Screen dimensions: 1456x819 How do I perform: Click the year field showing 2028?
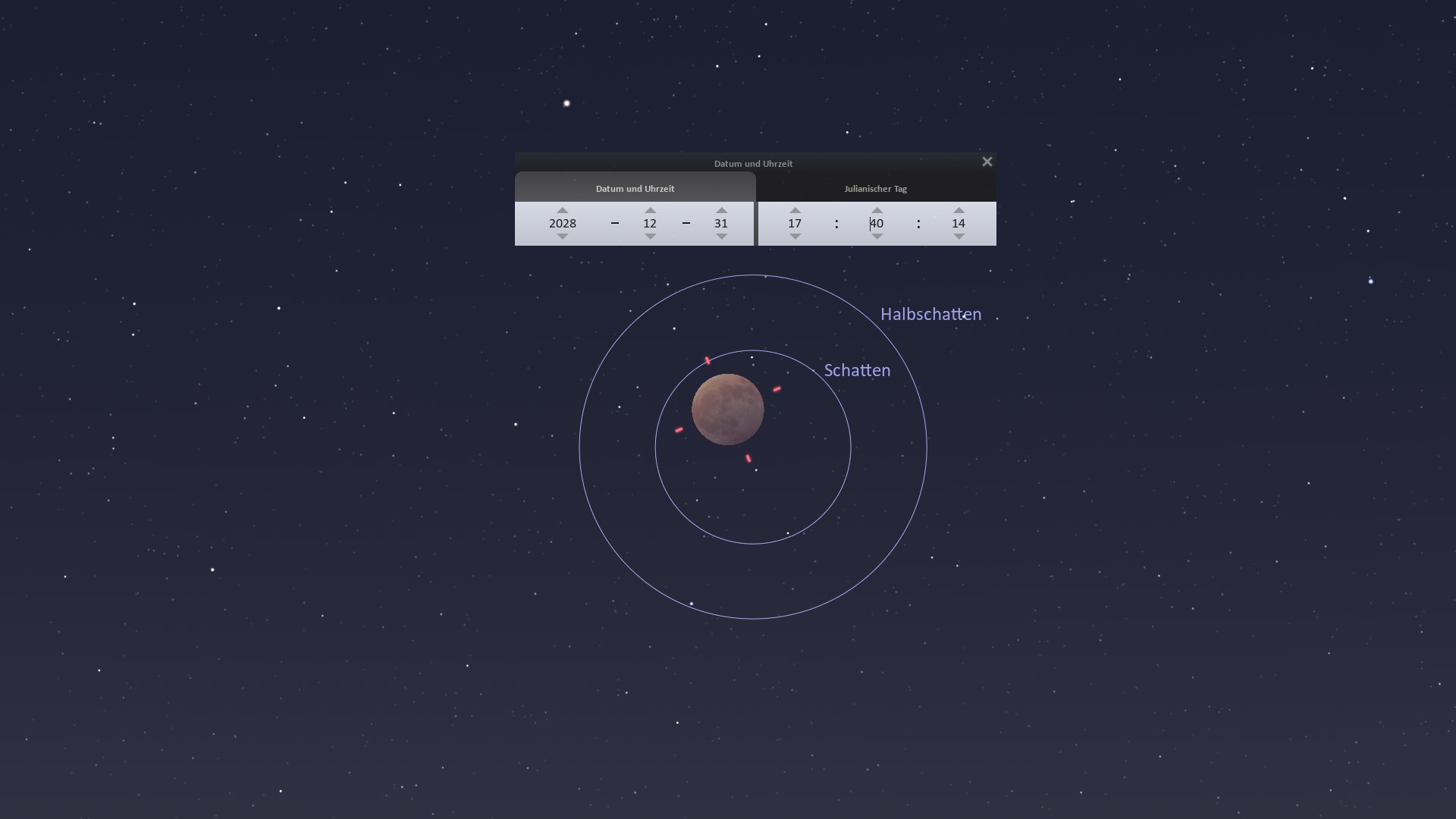(562, 224)
